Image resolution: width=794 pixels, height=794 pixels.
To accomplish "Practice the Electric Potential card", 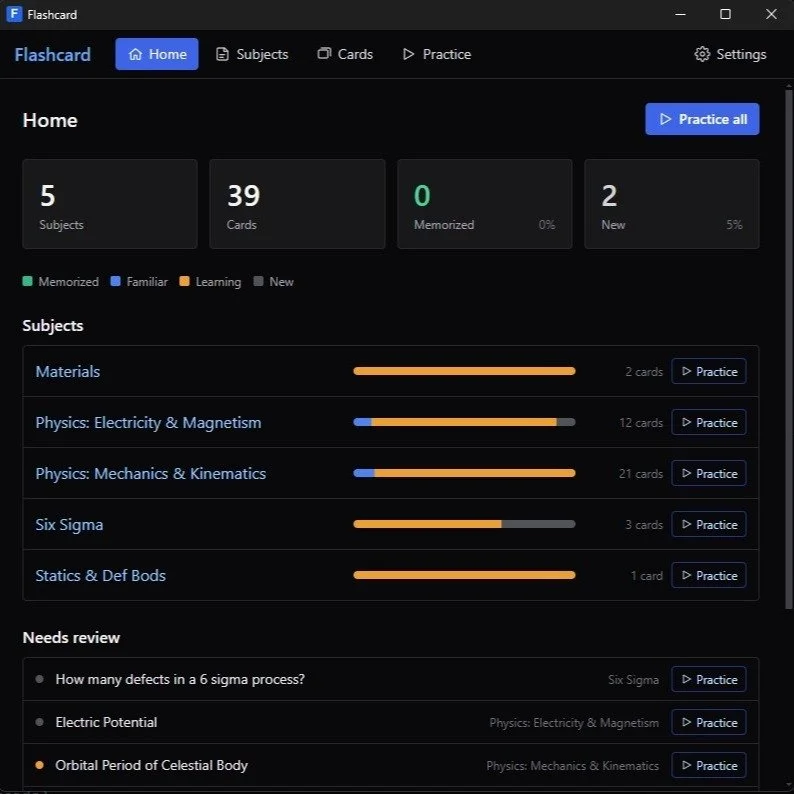I will (x=709, y=723).
